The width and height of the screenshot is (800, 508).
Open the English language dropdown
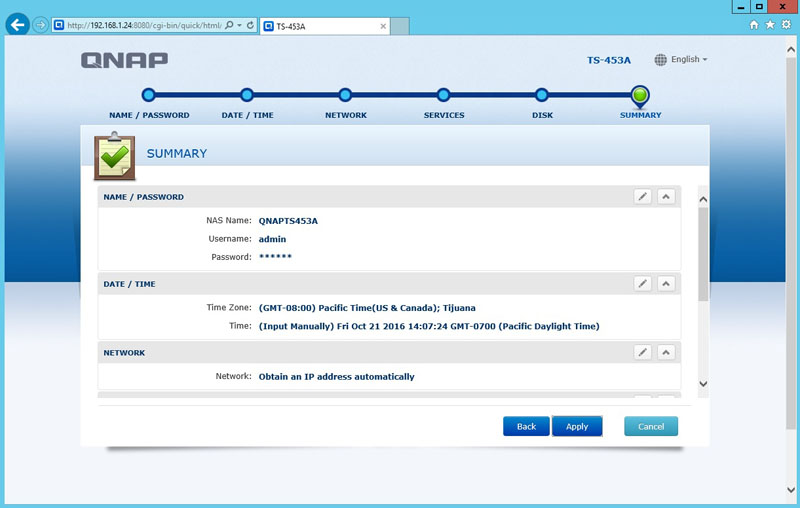click(689, 59)
